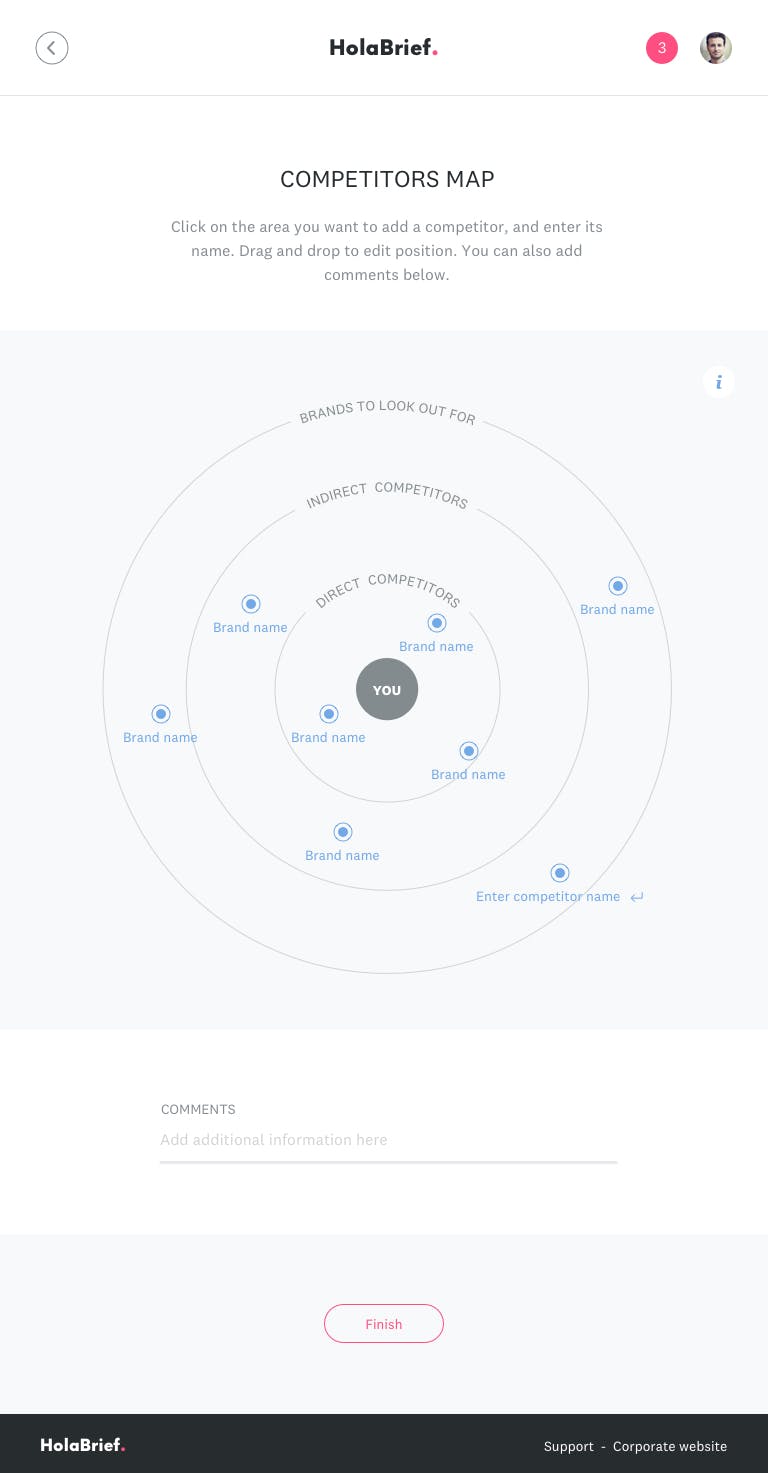The width and height of the screenshot is (768, 1473).
Task: Select the leftmost competitor marker in outer ring
Action: pyautogui.click(x=161, y=714)
